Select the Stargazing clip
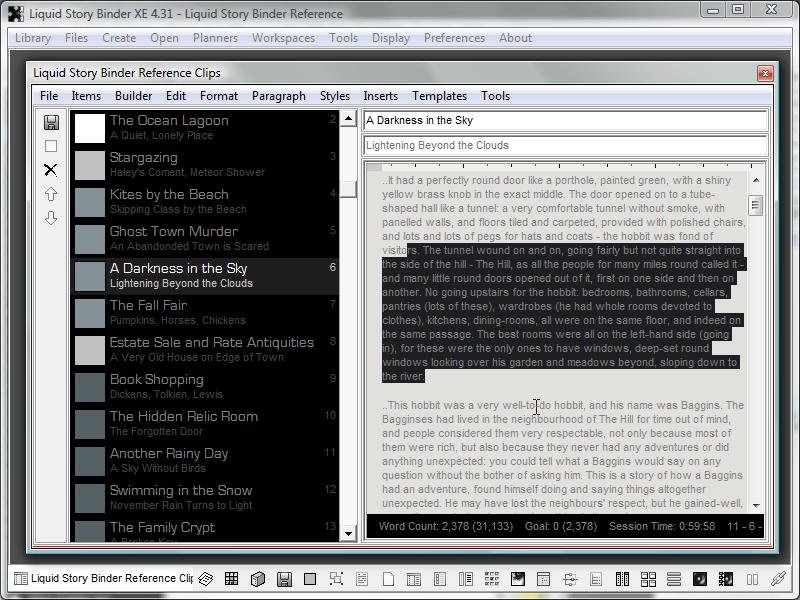Image resolution: width=800 pixels, height=600 pixels. tap(143, 157)
